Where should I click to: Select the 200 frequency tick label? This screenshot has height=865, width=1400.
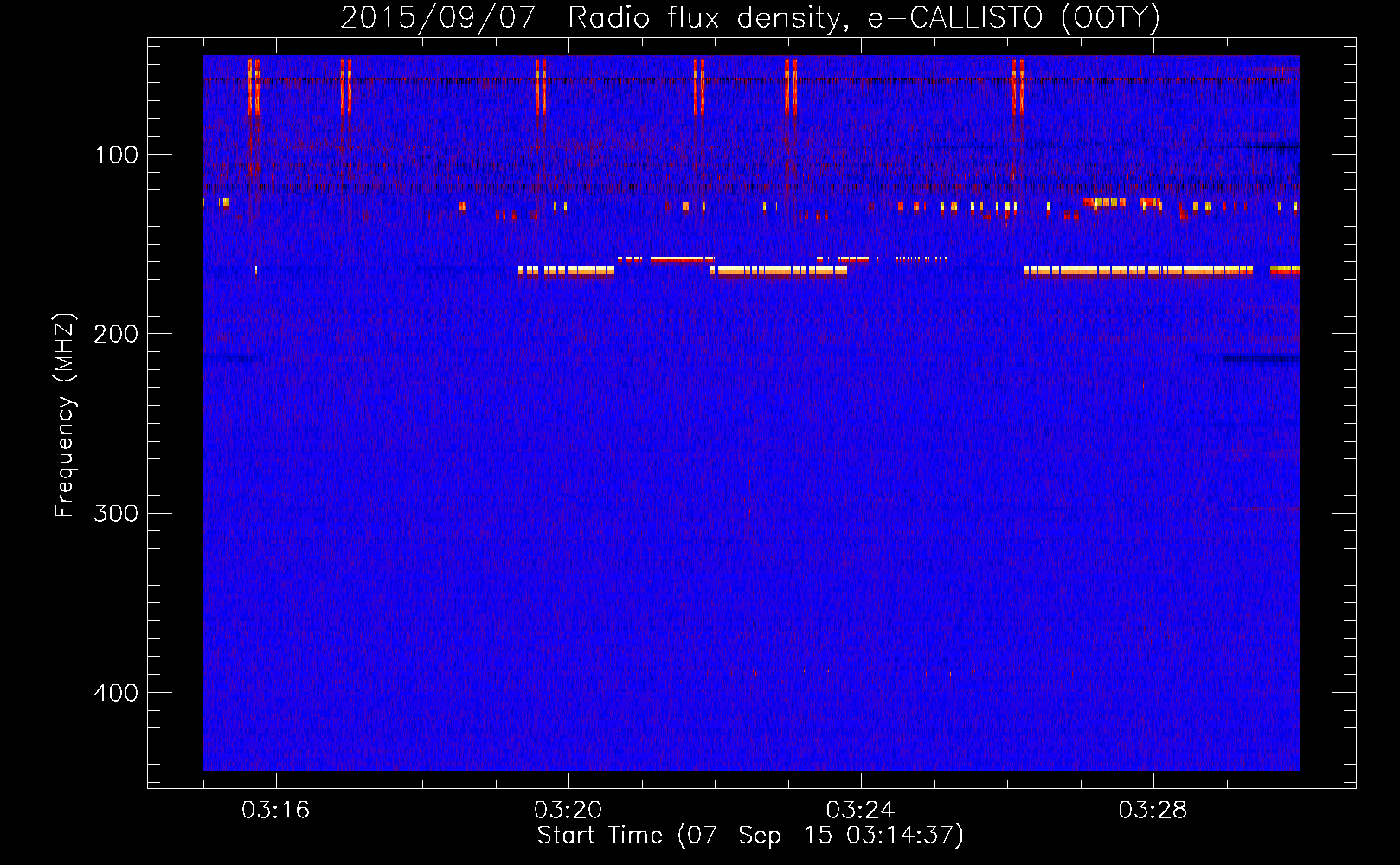[x=117, y=334]
